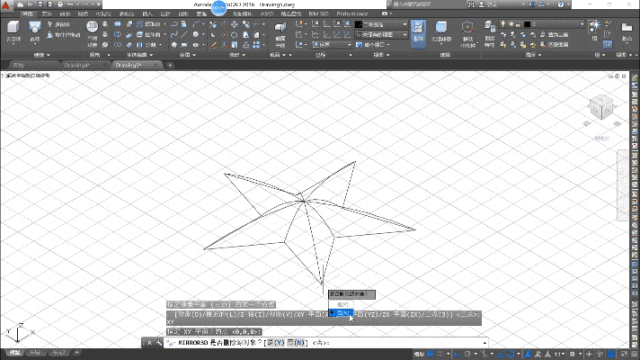This screenshot has width=640, height=360.
Task: Open the first ribbon tab (Home)
Action: 27,14
